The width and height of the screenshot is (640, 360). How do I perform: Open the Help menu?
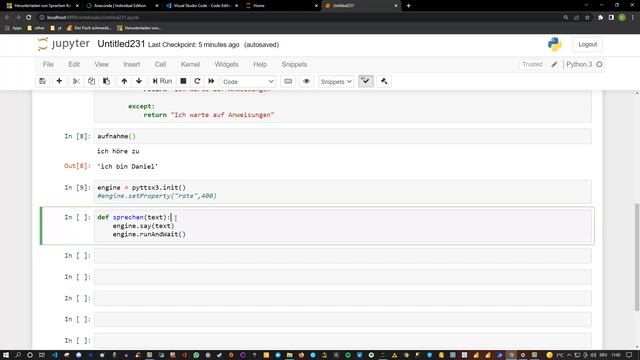click(x=260, y=64)
